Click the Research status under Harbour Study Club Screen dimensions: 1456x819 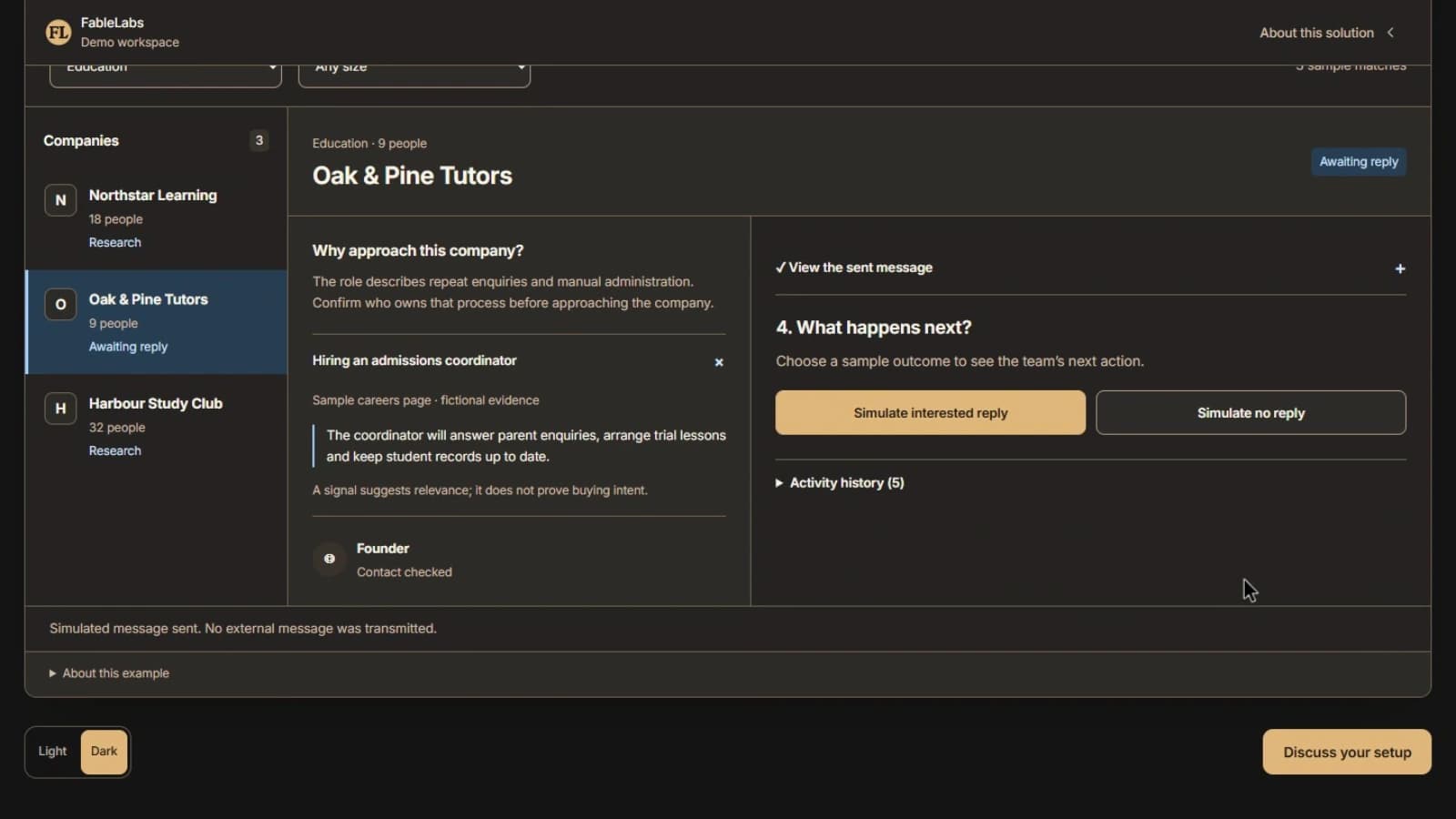[115, 450]
